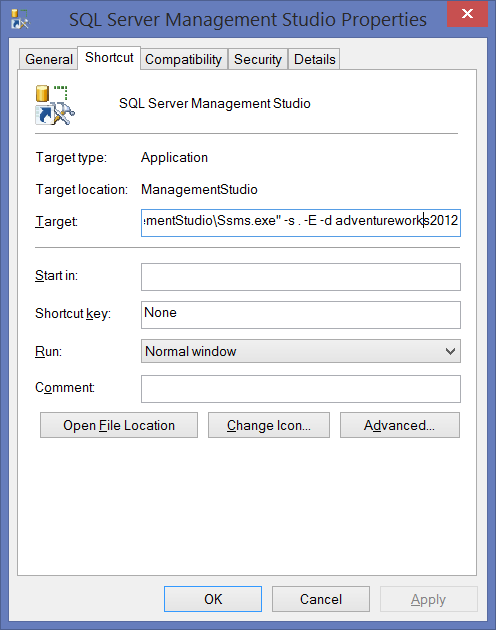Switch to the General tab
Screen dimensions: 496x630
tap(49, 59)
